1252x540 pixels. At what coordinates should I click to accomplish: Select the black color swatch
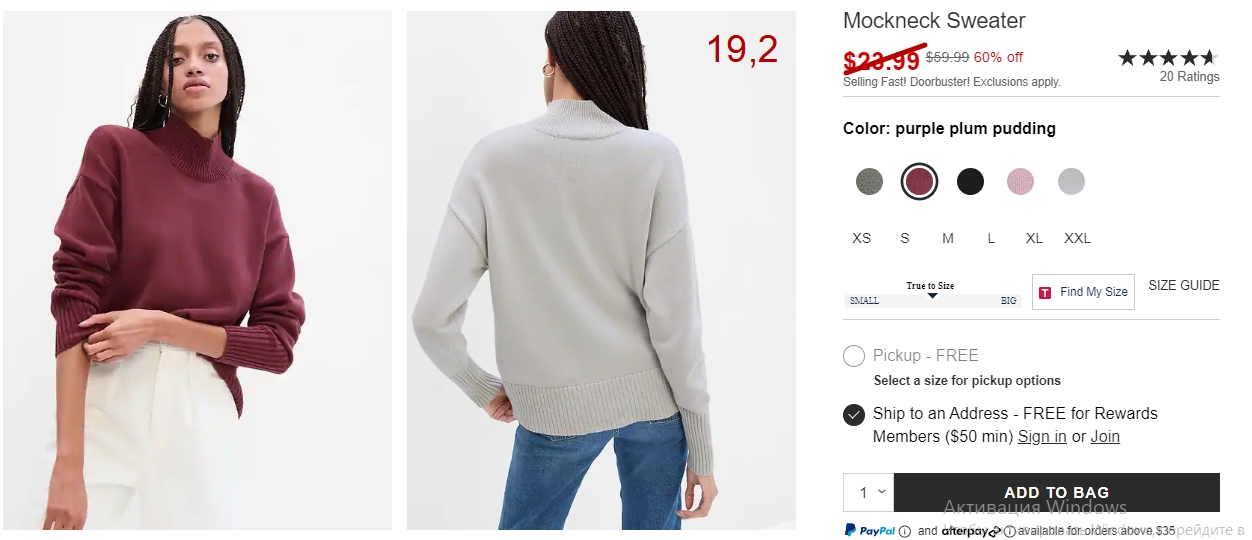[970, 181]
